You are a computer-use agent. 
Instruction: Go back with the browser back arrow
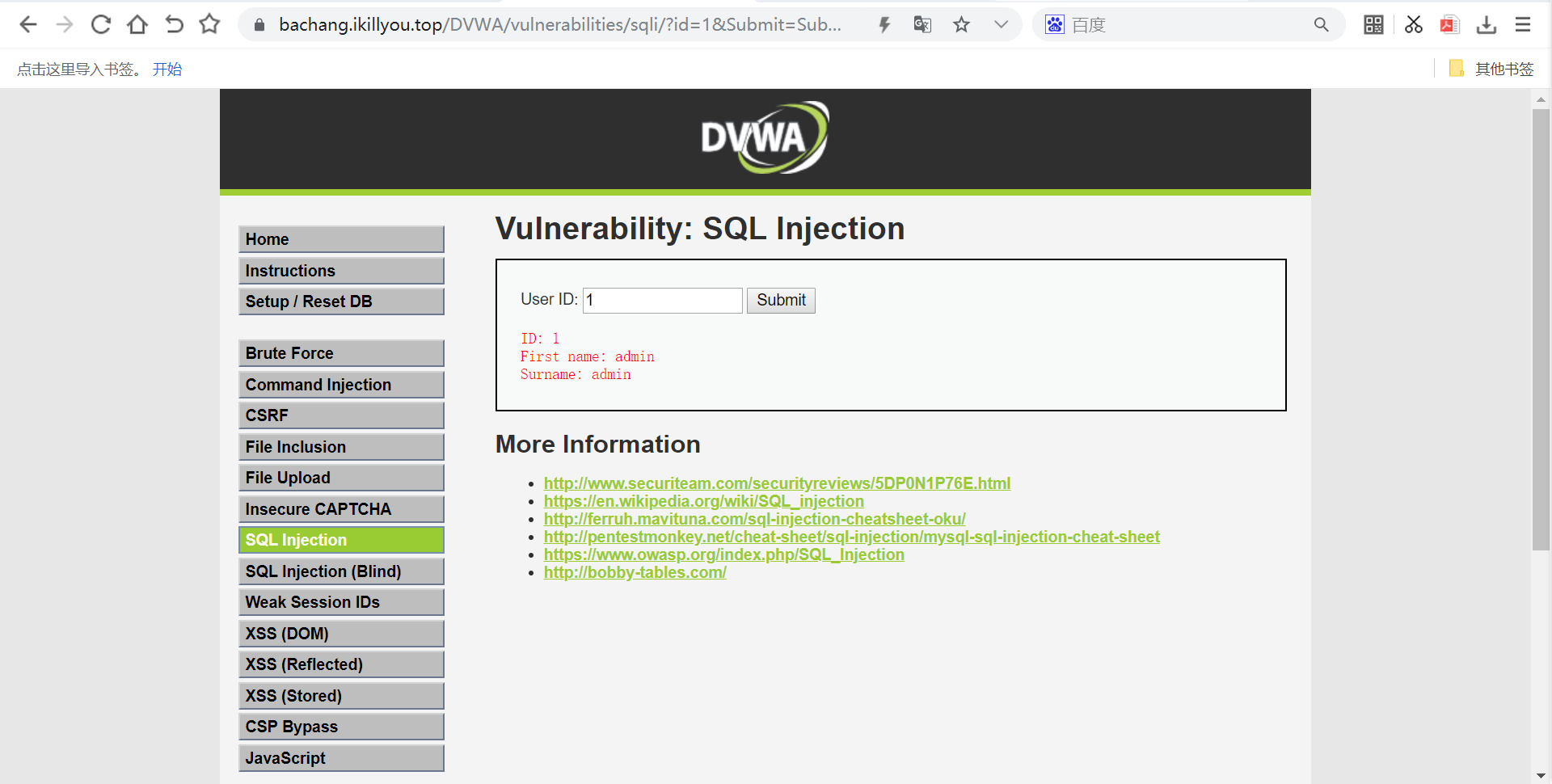(28, 24)
